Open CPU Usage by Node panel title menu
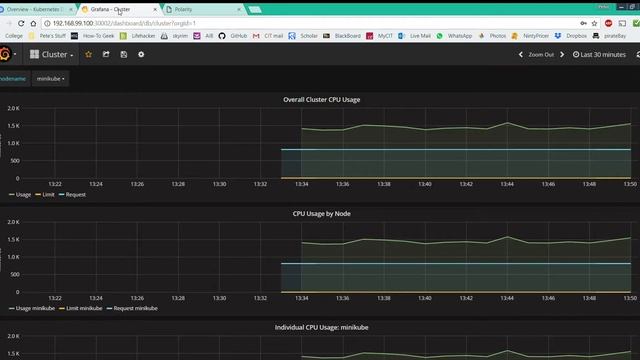Screen dimensions: 640x360 click(x=322, y=213)
